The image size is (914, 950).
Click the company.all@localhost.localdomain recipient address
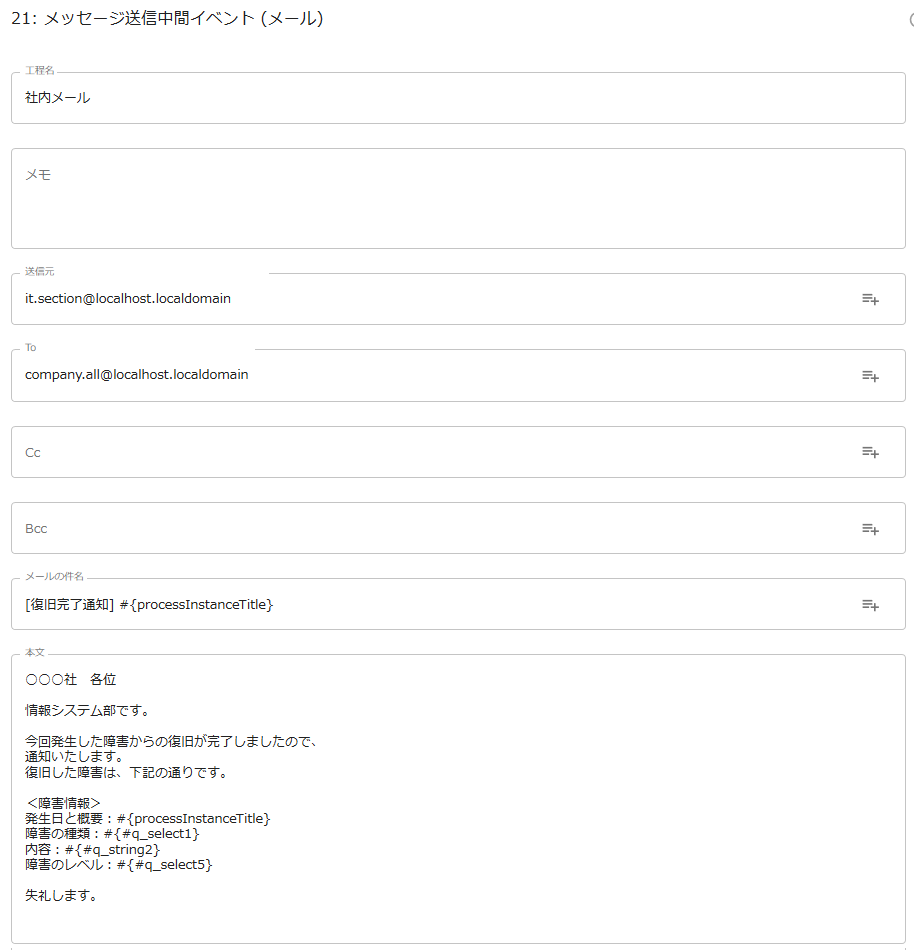[137, 375]
